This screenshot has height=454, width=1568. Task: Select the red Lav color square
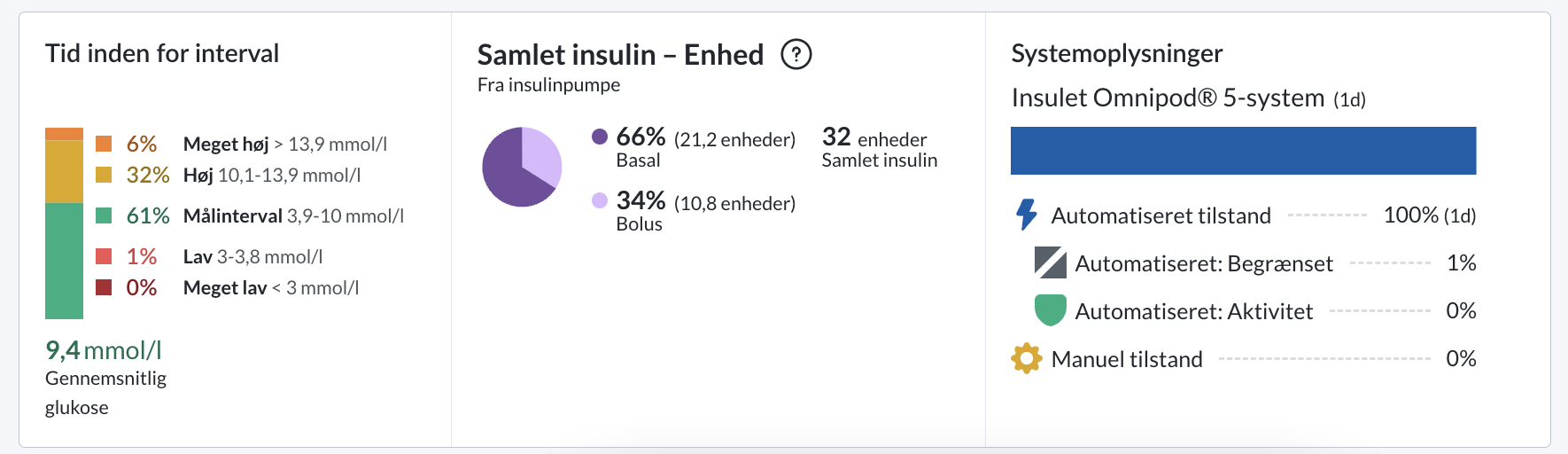104,256
